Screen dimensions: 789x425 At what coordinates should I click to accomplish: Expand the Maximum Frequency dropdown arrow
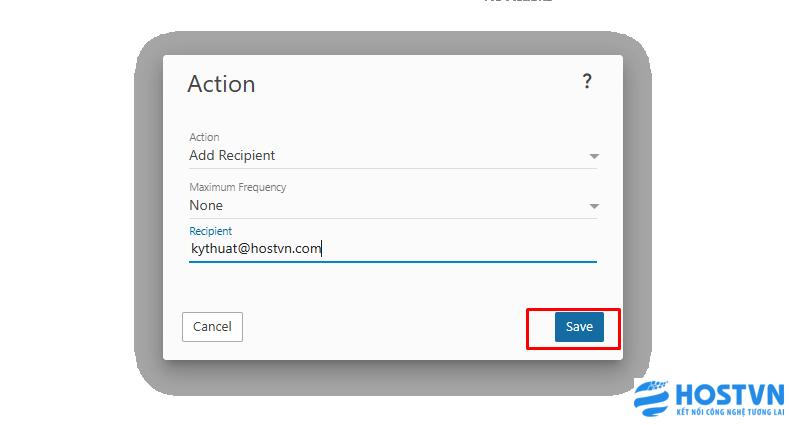pos(594,206)
